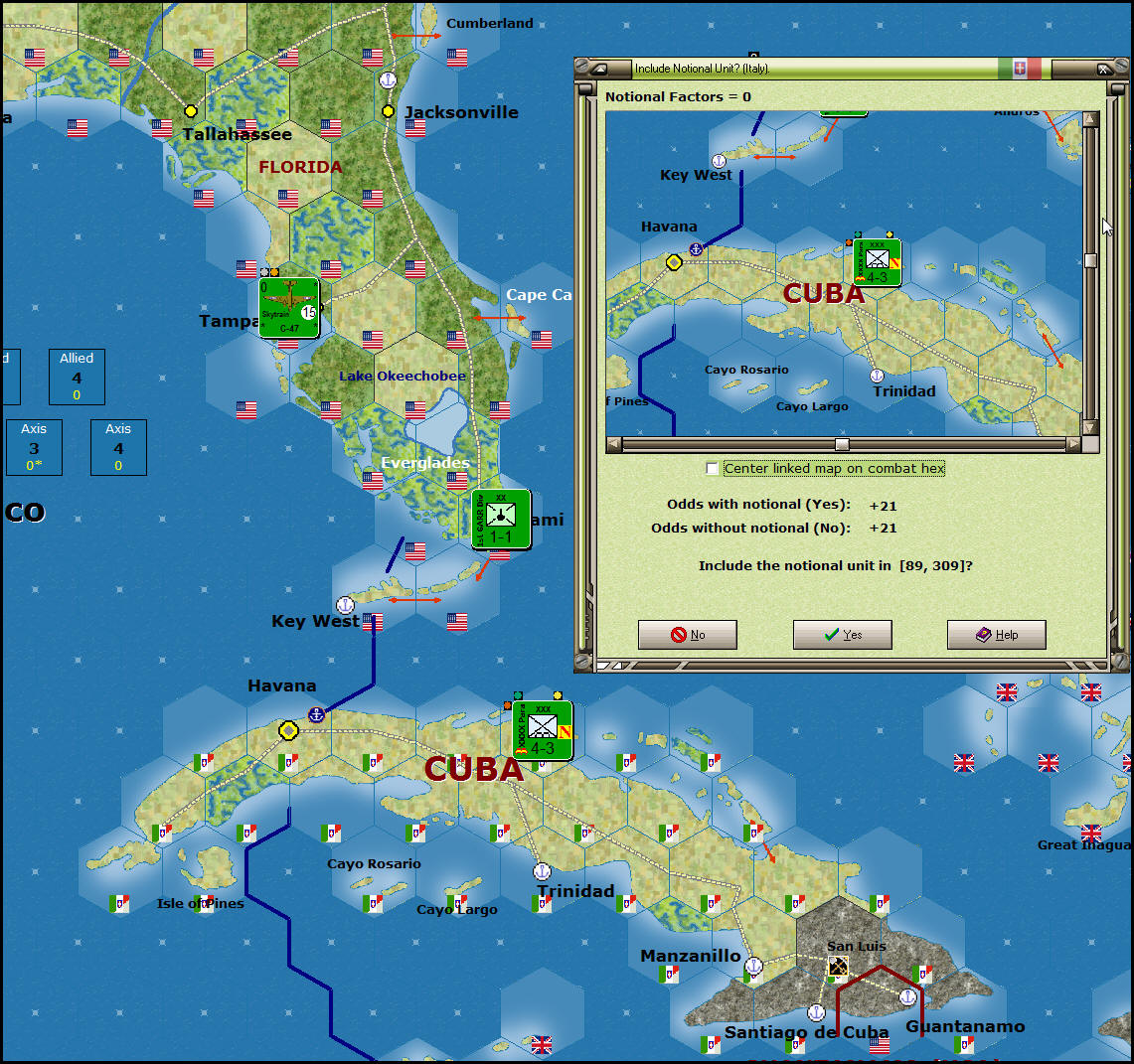The height and width of the screenshot is (1064, 1134).
Task: Click the Key West anchor in the dialog mini-map
Action: click(719, 161)
